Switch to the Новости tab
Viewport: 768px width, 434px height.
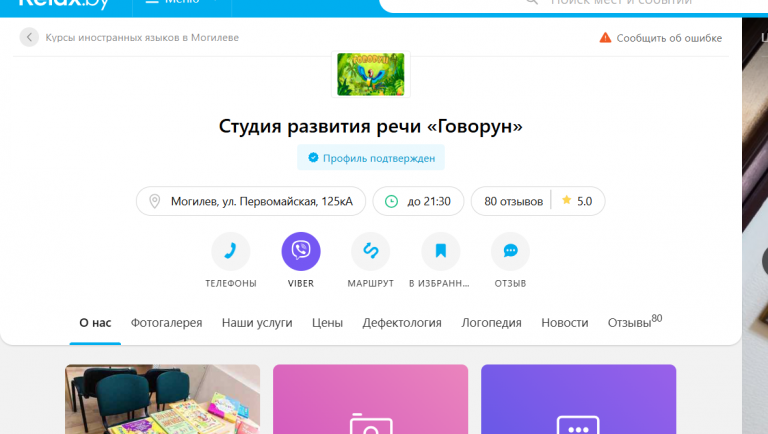coord(565,323)
